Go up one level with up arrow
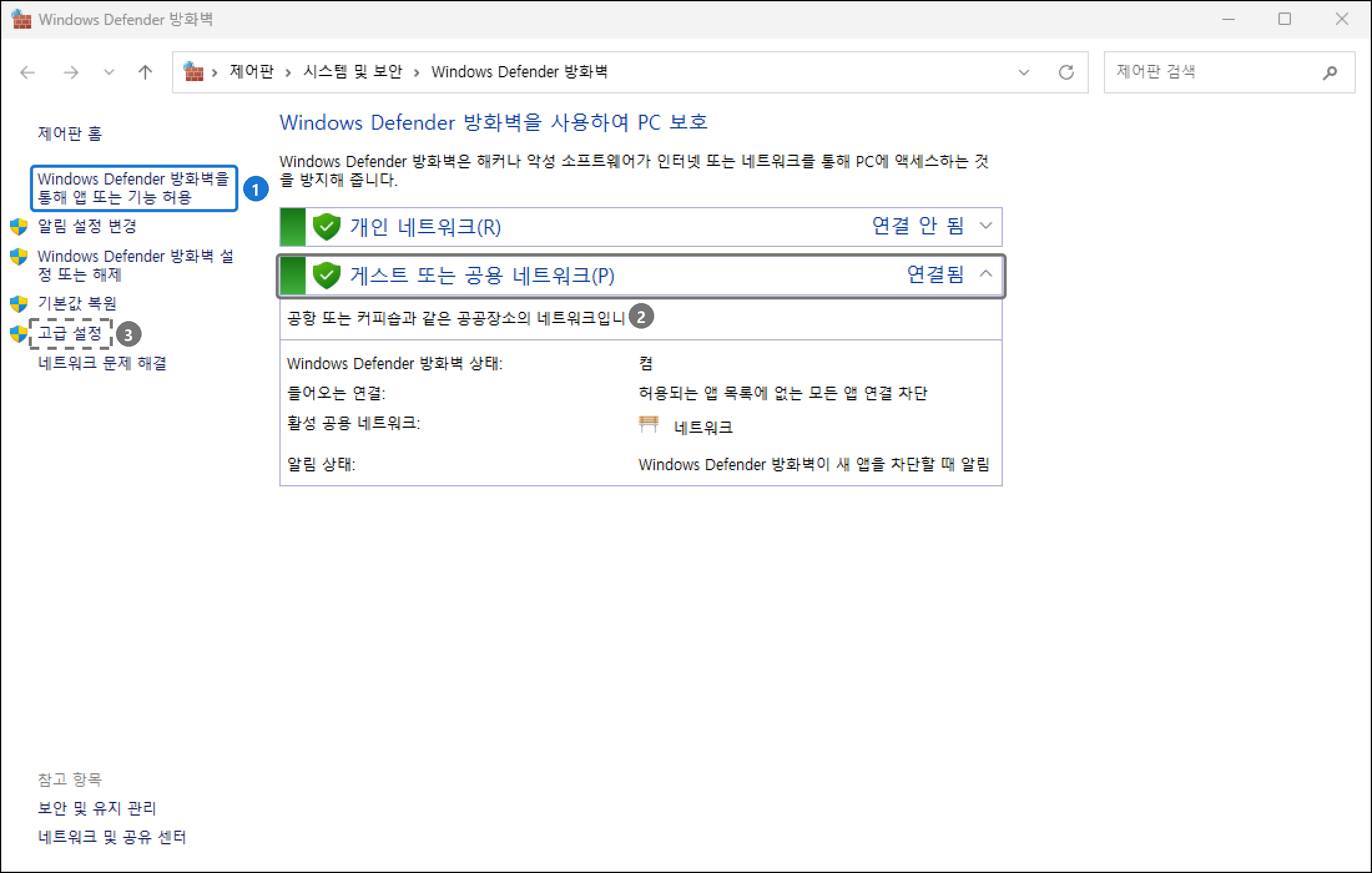This screenshot has width=1372, height=873. click(x=145, y=72)
